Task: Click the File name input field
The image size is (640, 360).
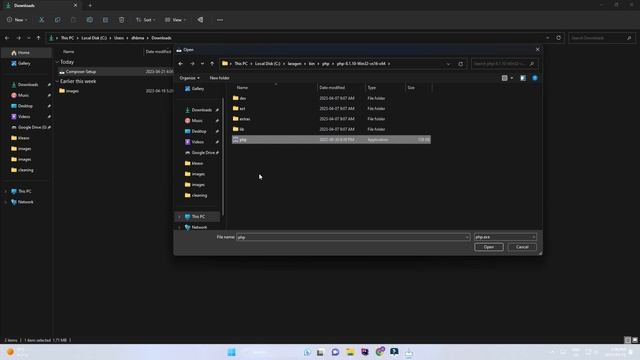Action: pos(353,237)
